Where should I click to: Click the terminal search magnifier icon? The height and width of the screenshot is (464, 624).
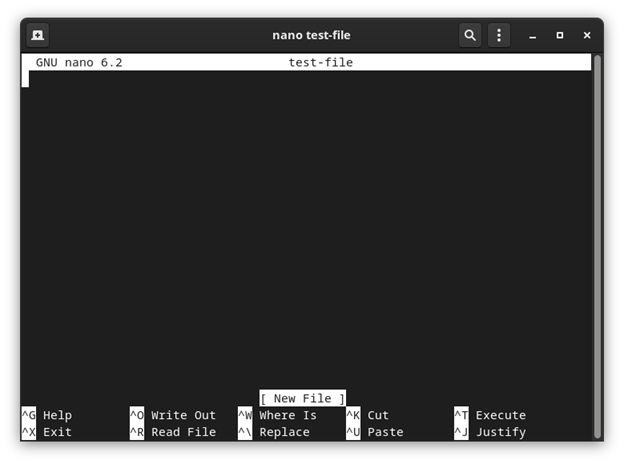pos(470,35)
